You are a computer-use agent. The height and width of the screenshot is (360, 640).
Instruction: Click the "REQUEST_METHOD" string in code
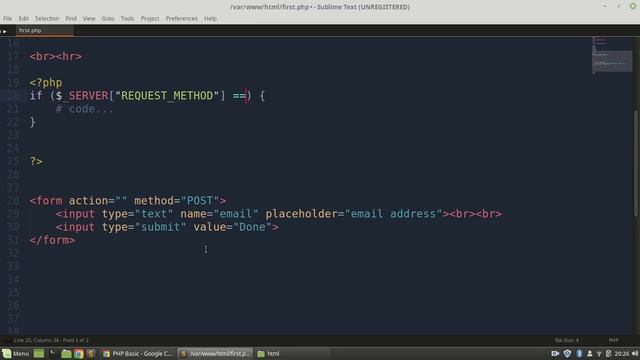[x=167, y=96]
